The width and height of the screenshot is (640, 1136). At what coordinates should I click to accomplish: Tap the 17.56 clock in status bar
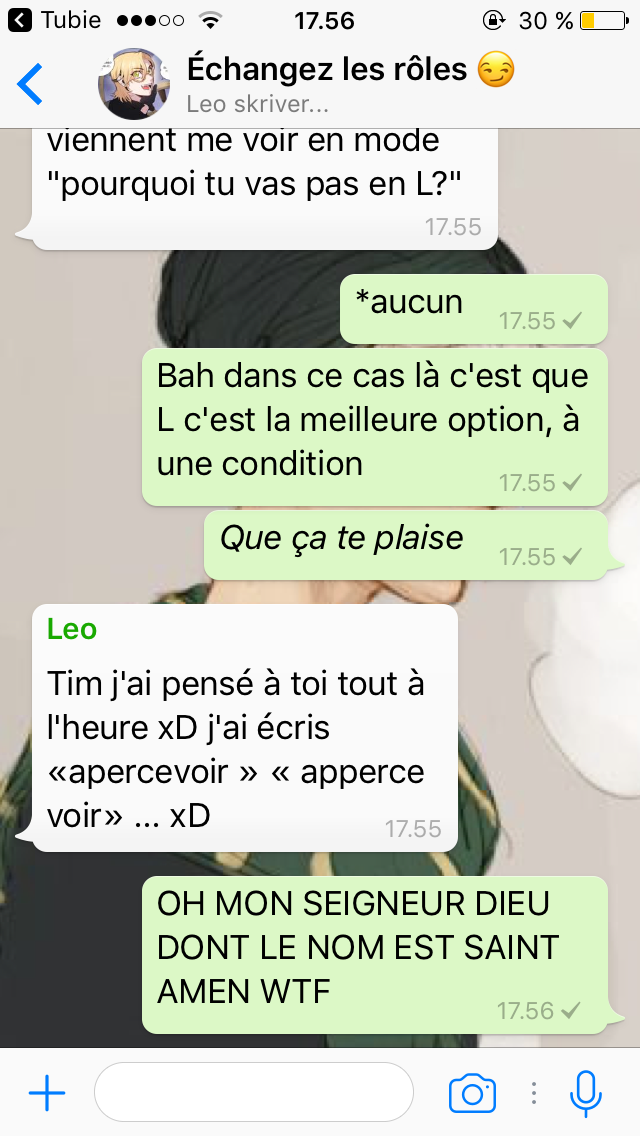tap(324, 20)
